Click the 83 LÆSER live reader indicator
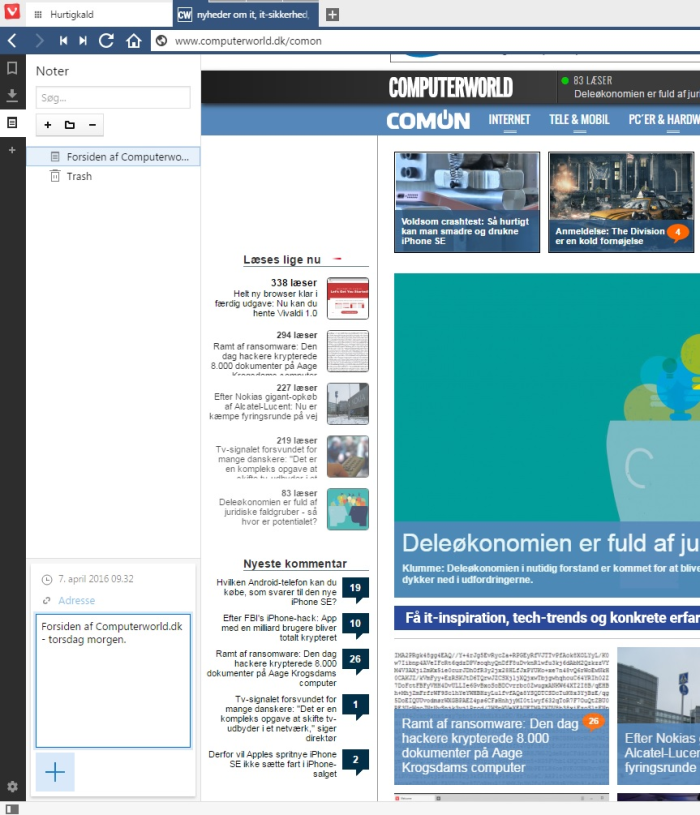Screen dimensions: 700x815 [x=587, y=81]
